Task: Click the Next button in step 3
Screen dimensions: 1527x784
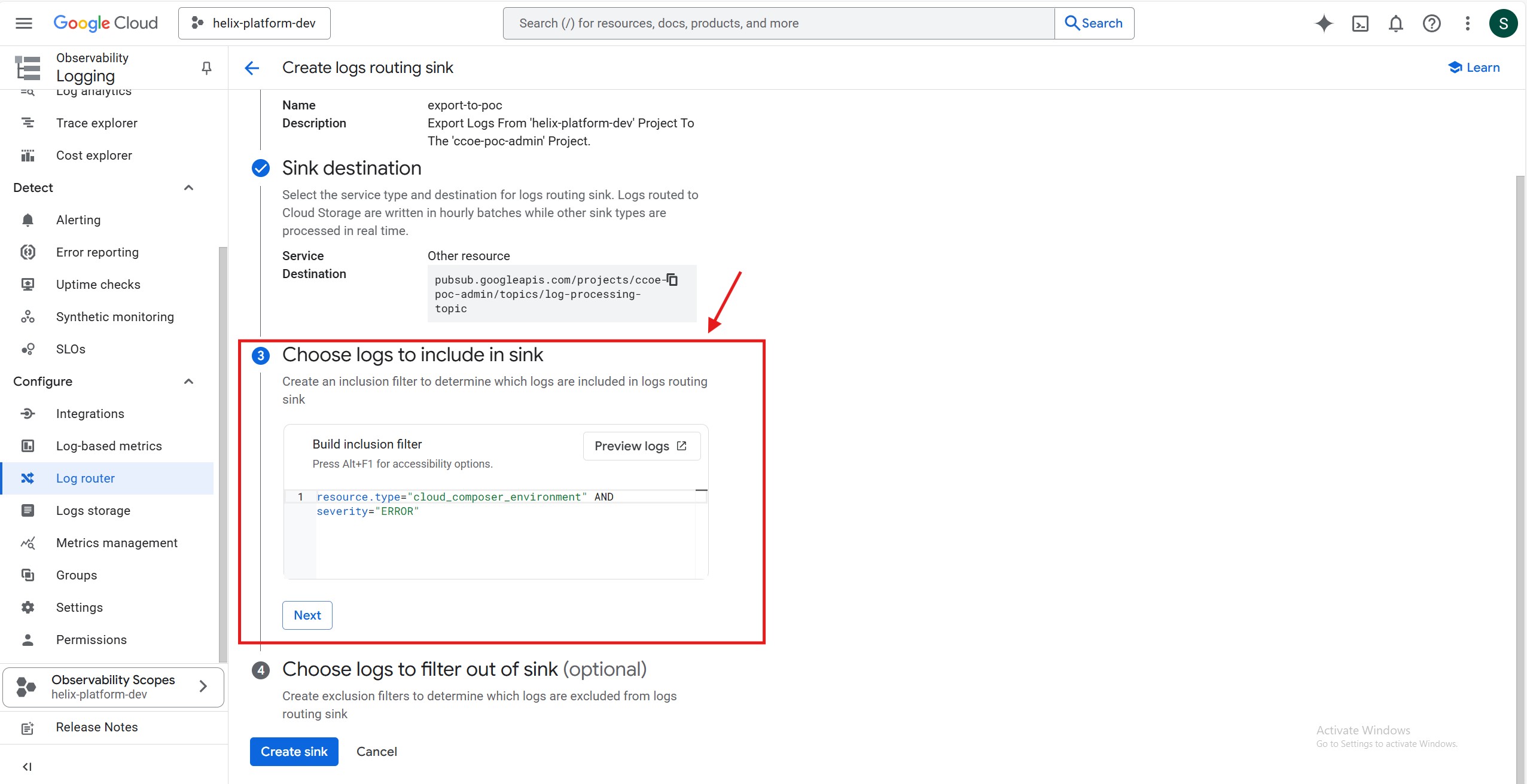Action: pyautogui.click(x=307, y=615)
